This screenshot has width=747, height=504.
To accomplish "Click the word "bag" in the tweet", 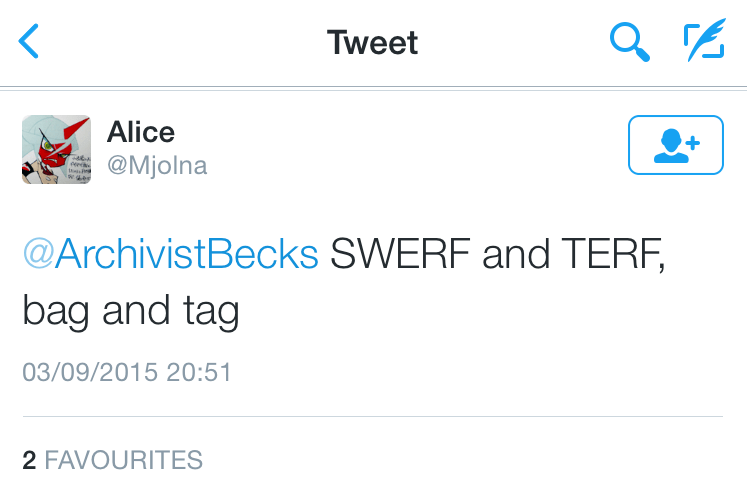I will (56, 312).
